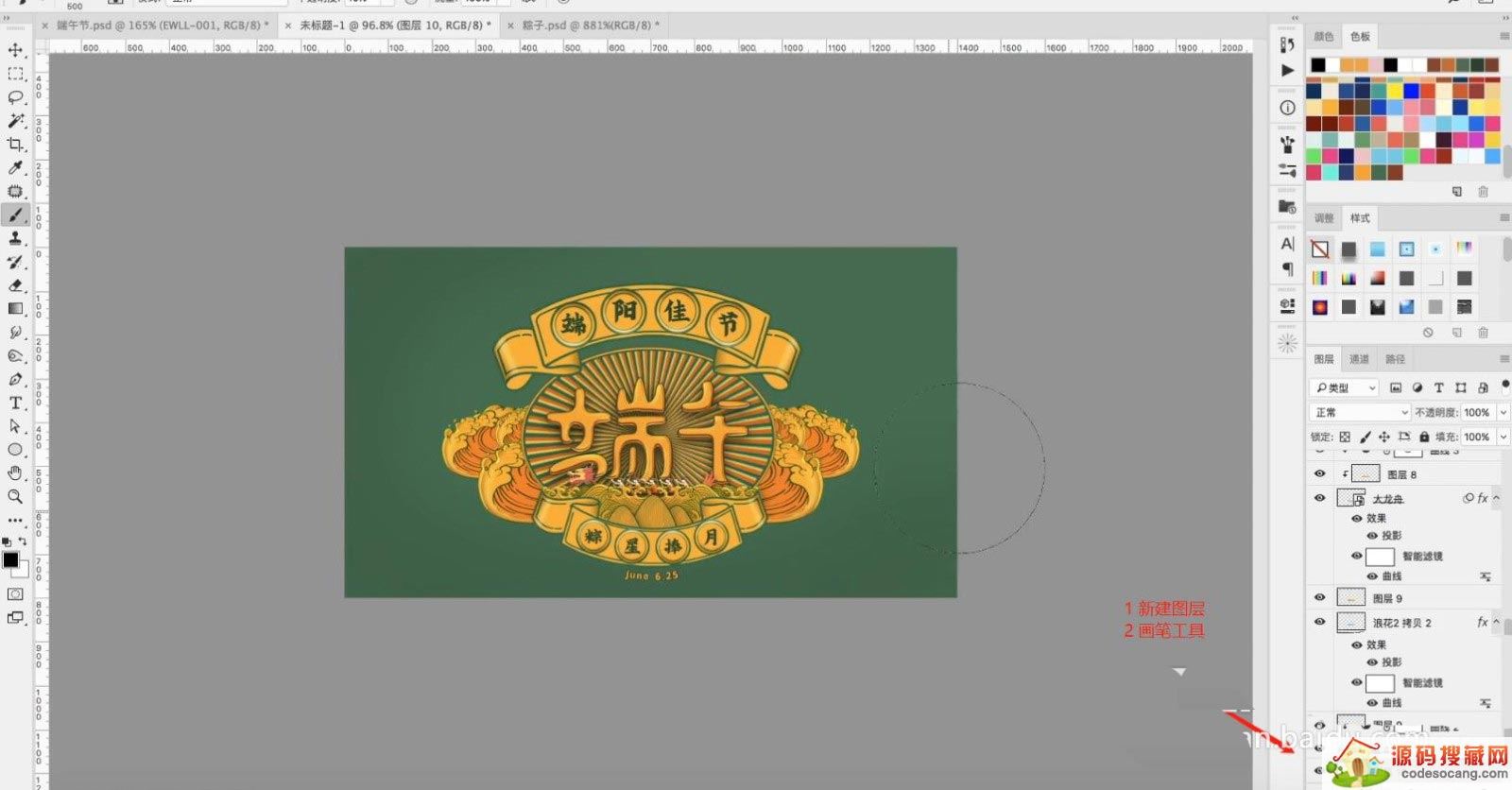Activate the Eraser tool
Image resolution: width=1512 pixels, height=790 pixels.
[x=15, y=285]
